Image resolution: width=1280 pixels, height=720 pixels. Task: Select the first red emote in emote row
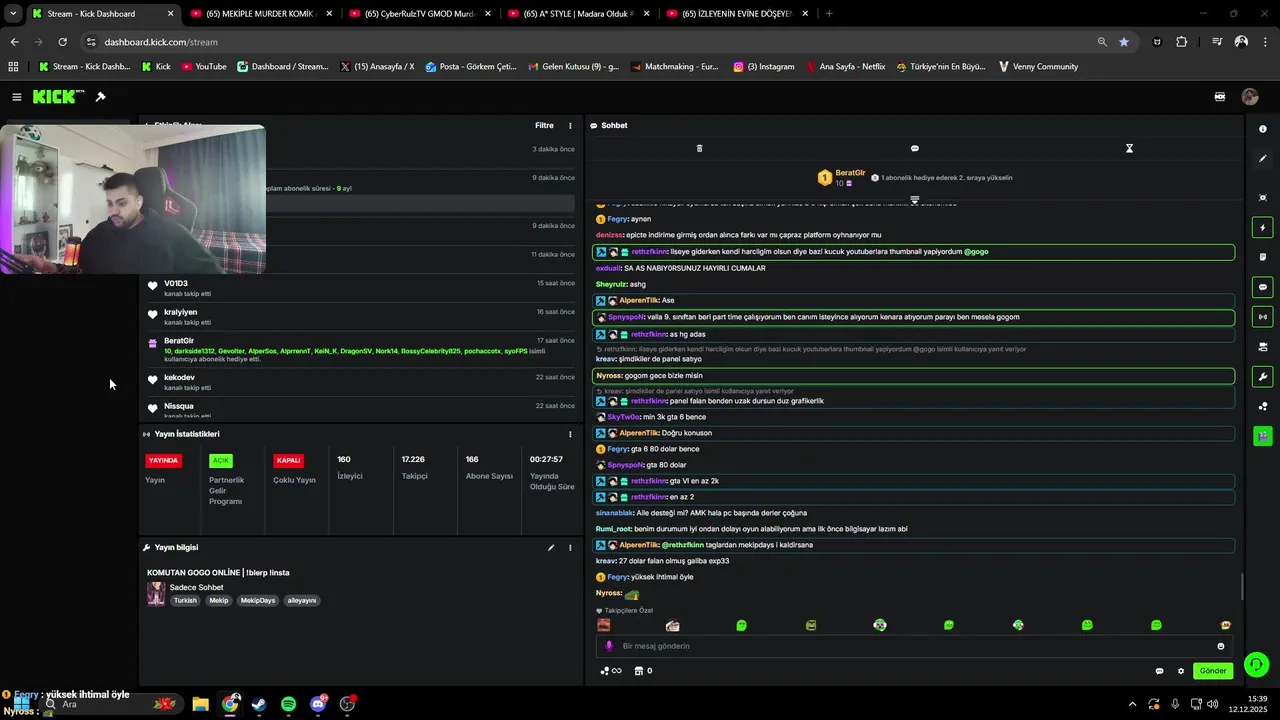tap(603, 625)
